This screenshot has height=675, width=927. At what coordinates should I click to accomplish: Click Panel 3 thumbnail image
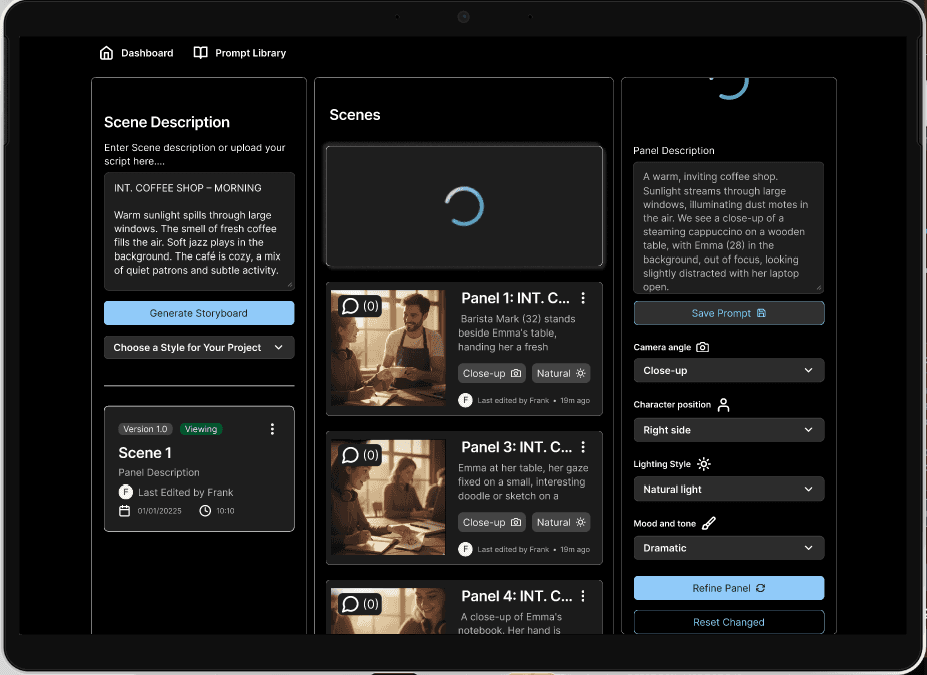coord(388,496)
